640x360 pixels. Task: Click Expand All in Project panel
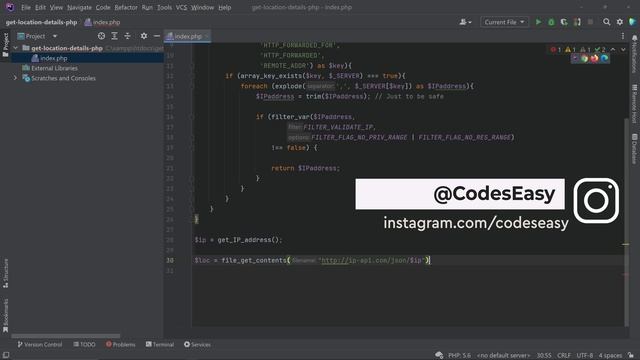click(x=114, y=36)
